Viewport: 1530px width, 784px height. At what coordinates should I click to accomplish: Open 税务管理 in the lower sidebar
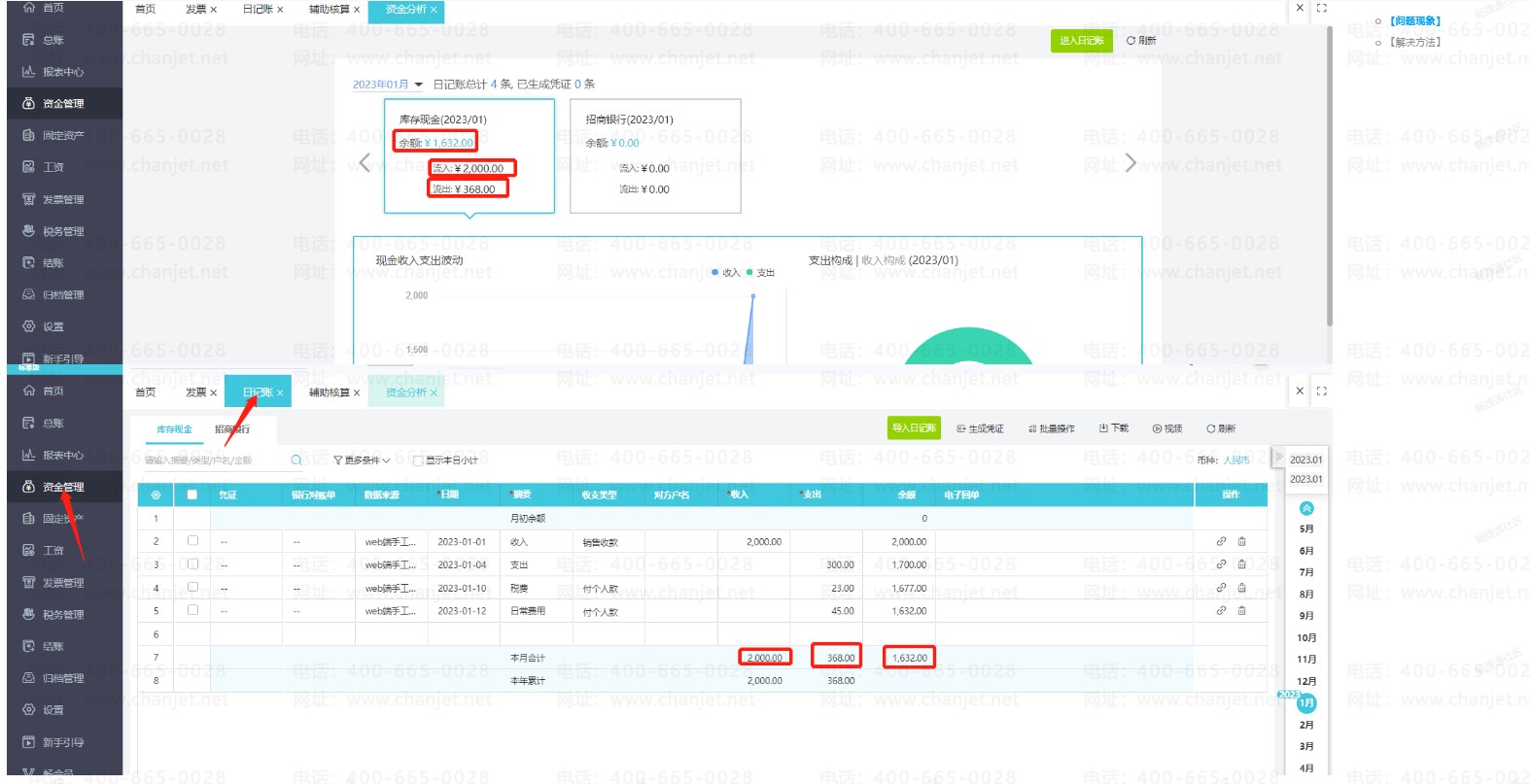tap(63, 615)
